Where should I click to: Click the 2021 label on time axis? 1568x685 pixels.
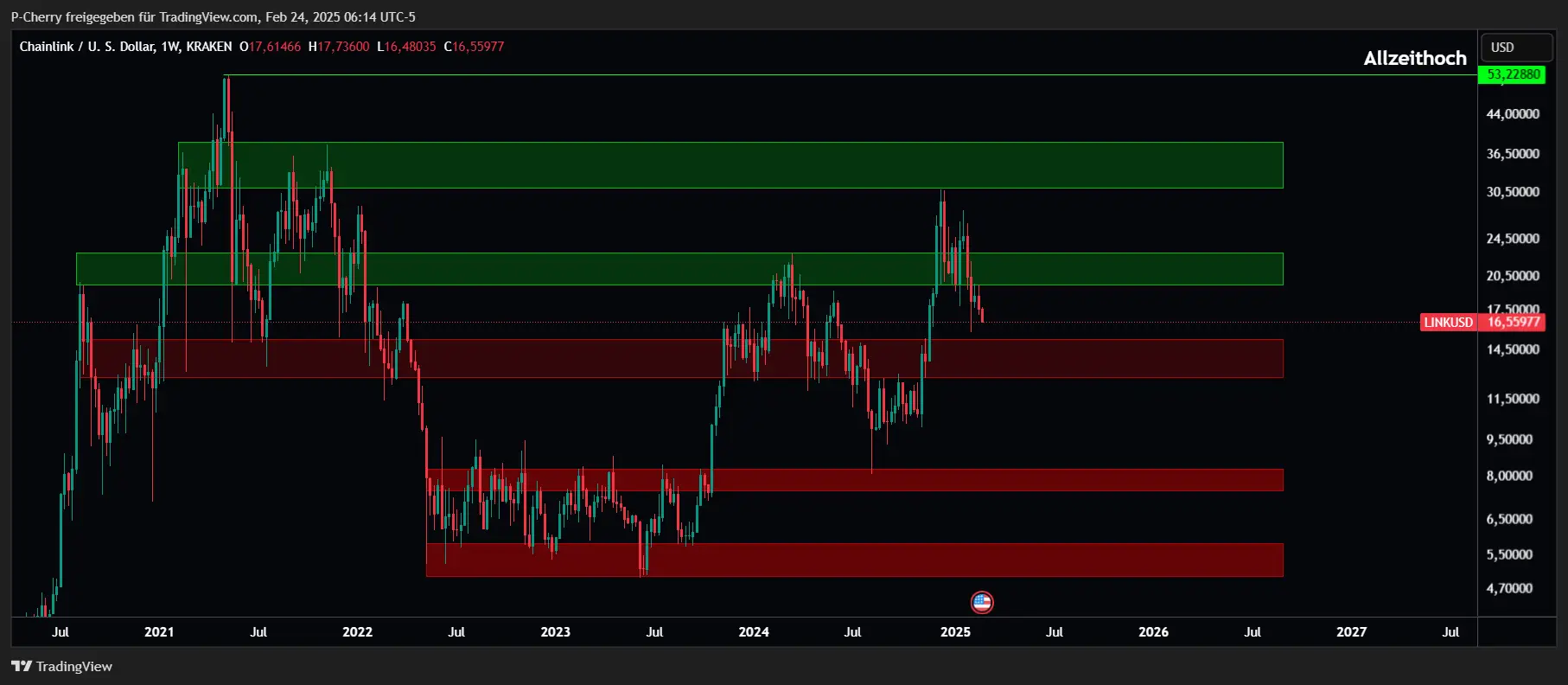pyautogui.click(x=159, y=632)
